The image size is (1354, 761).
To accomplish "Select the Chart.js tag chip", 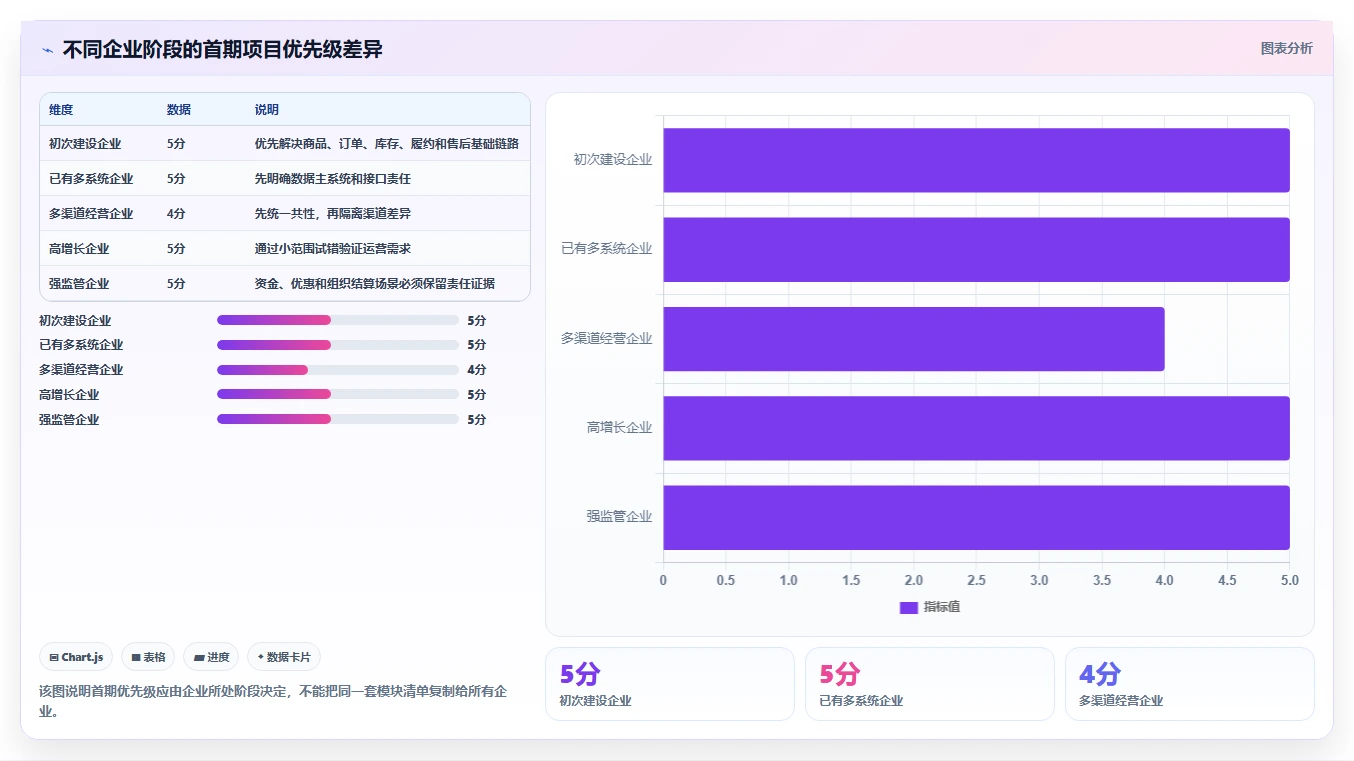I will [x=77, y=657].
